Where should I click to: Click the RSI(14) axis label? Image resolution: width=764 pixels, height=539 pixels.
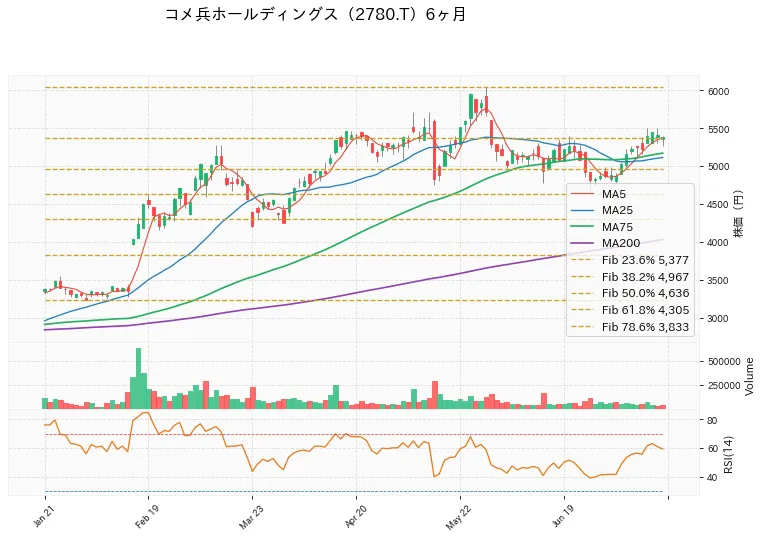tap(728, 455)
